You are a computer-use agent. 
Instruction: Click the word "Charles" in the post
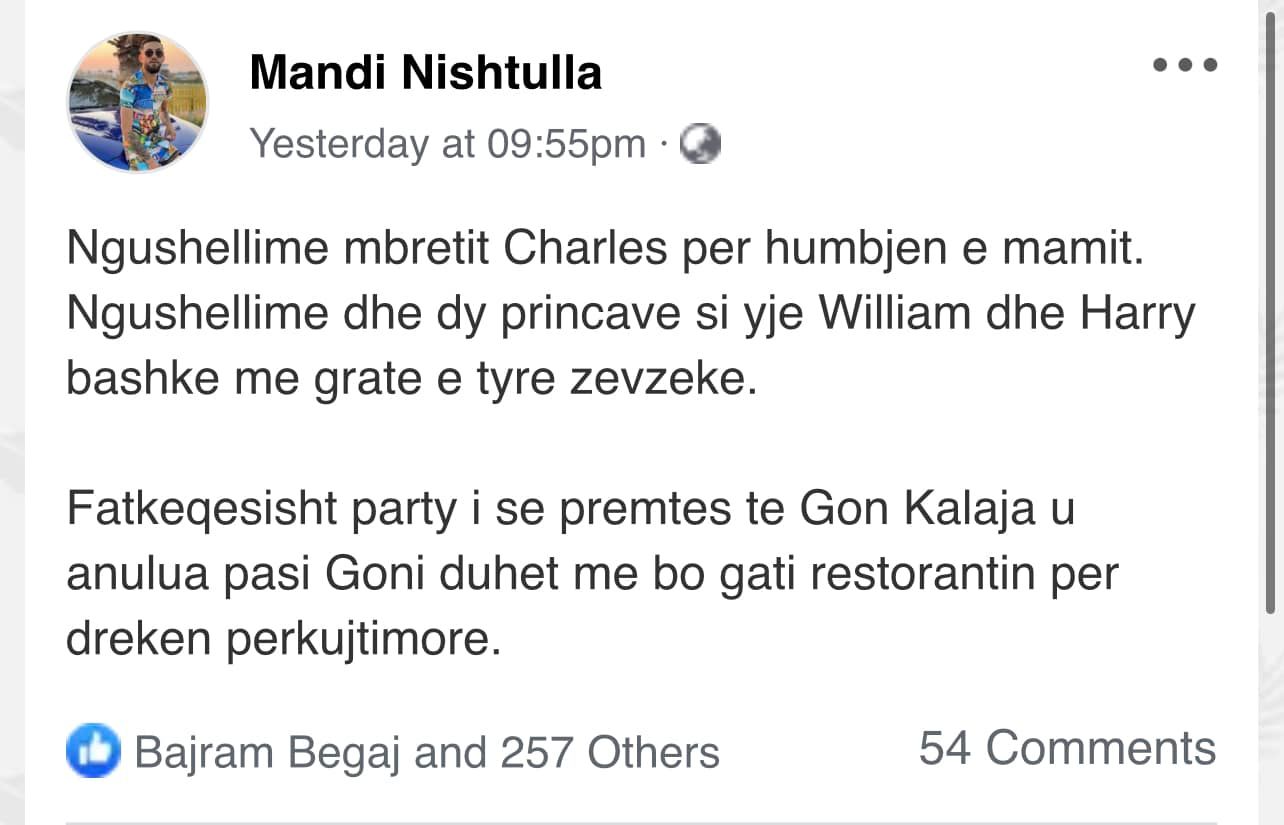(x=585, y=249)
